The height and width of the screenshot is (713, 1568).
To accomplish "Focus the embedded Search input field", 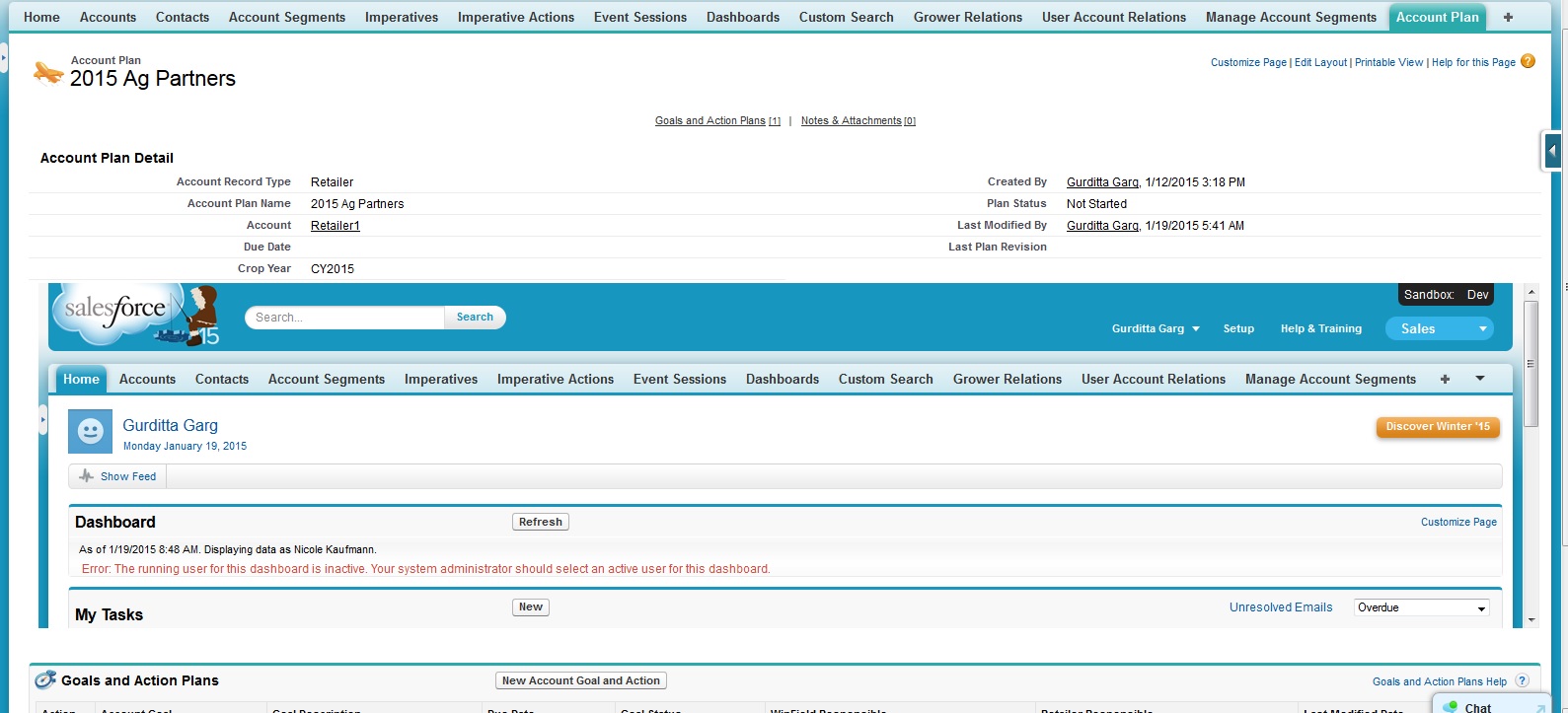I will tap(344, 317).
